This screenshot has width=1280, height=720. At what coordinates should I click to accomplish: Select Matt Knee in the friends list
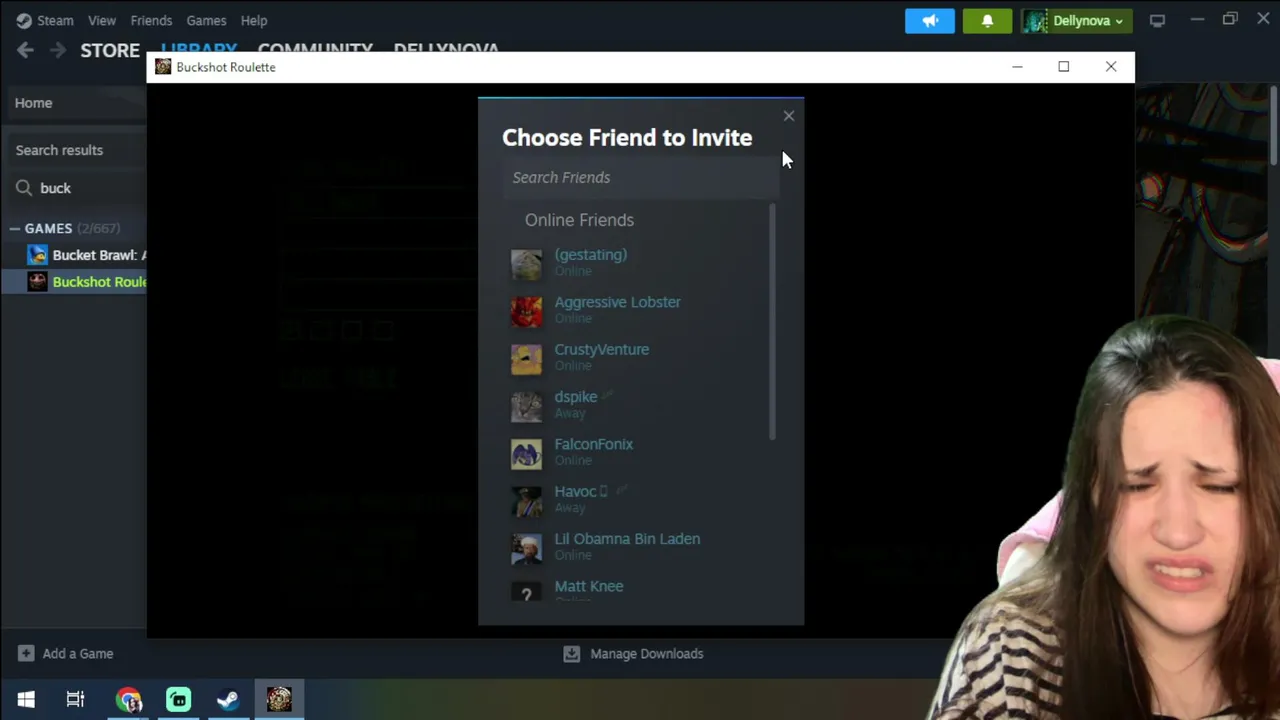[640, 592]
